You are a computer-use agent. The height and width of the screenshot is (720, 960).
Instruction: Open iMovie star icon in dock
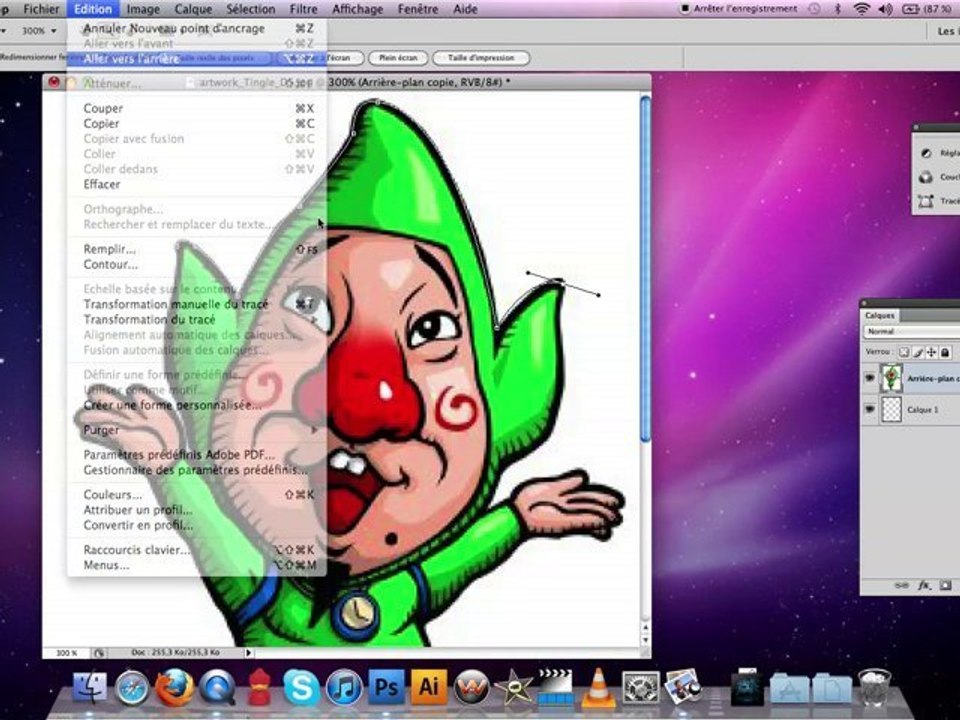point(513,687)
